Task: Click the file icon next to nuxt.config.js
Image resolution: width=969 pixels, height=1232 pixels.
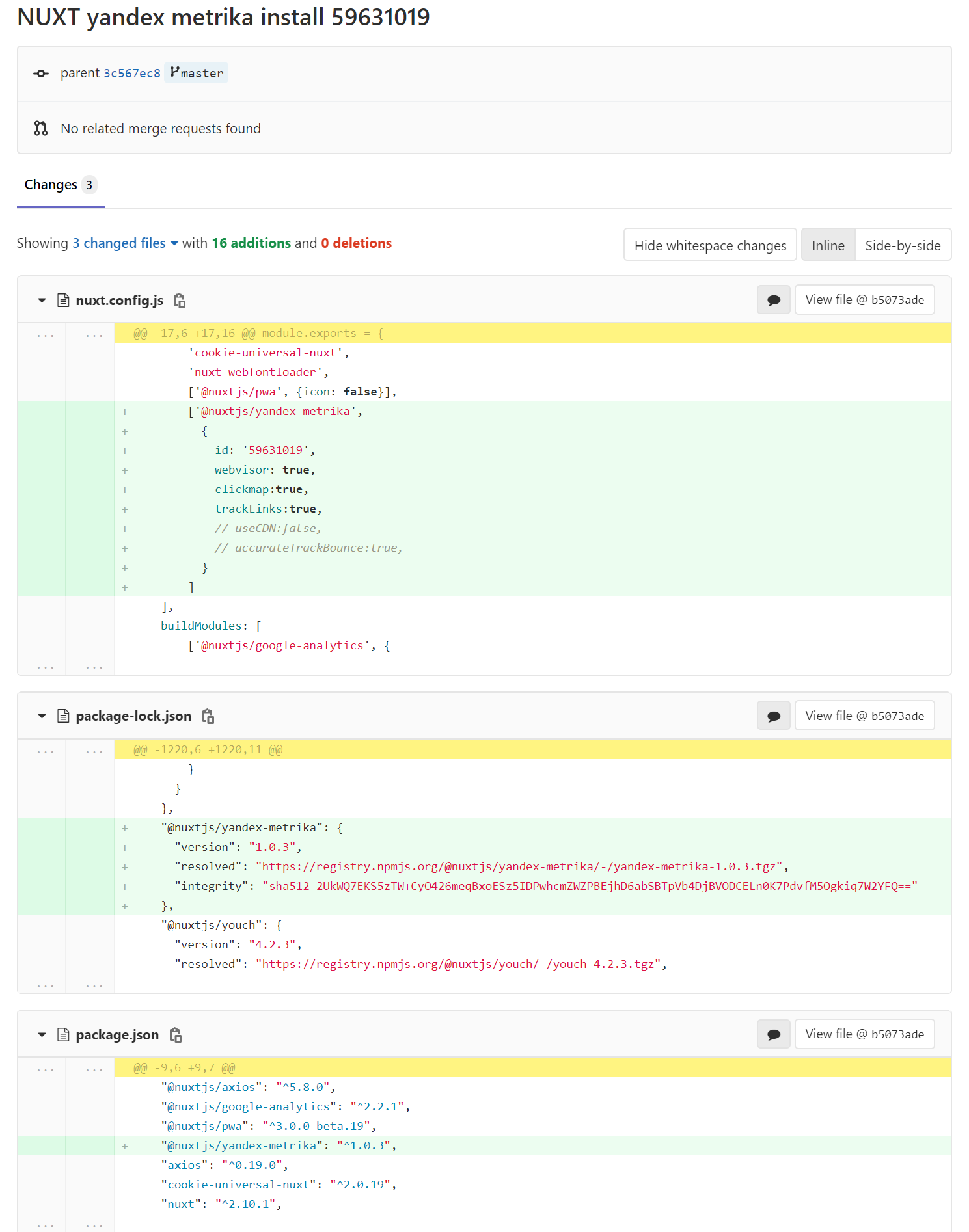Action: pyautogui.click(x=63, y=300)
